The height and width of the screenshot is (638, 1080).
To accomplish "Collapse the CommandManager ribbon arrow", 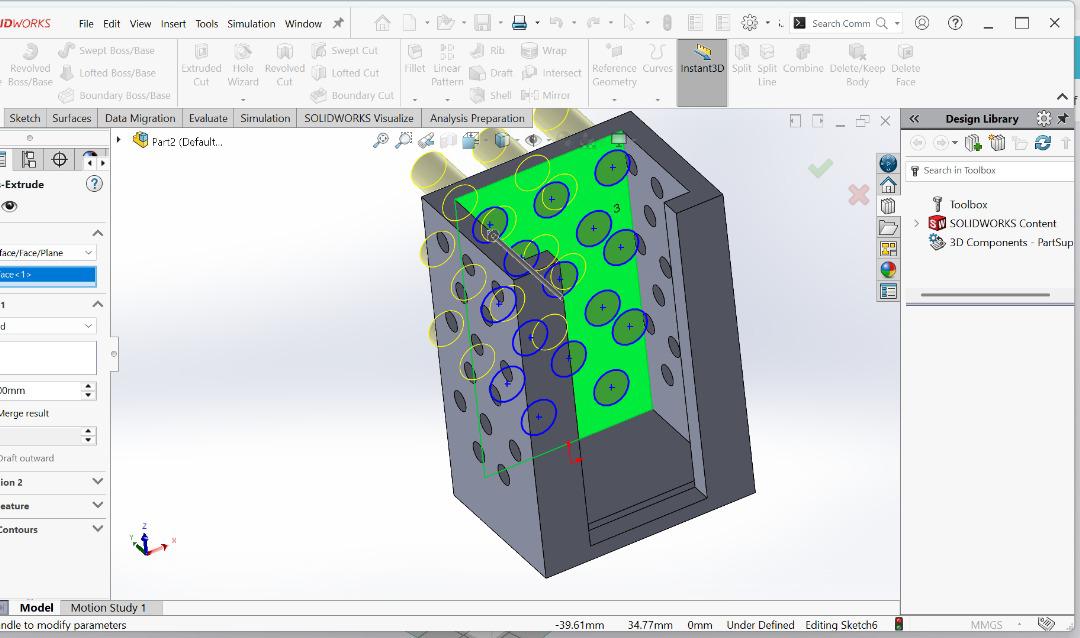I will pos(1062,96).
